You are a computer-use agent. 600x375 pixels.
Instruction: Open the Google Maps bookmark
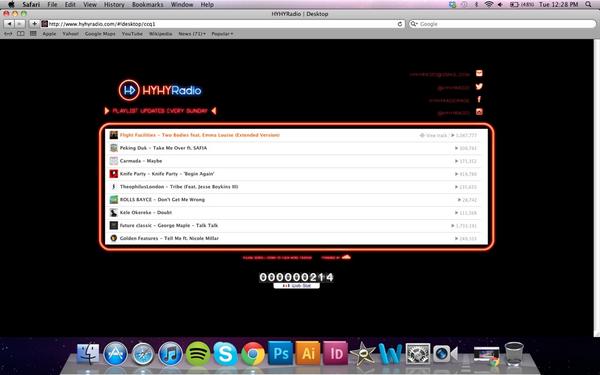pos(100,34)
